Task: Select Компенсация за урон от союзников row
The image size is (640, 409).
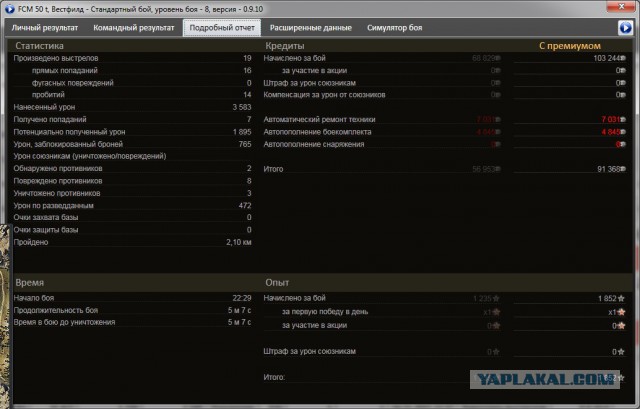Action: (x=444, y=95)
